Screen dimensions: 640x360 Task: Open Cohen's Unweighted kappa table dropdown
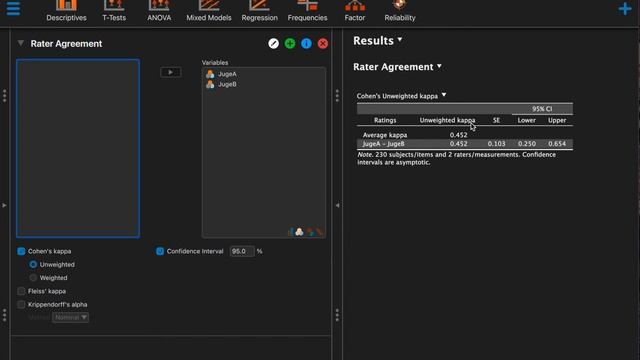pyautogui.click(x=444, y=95)
